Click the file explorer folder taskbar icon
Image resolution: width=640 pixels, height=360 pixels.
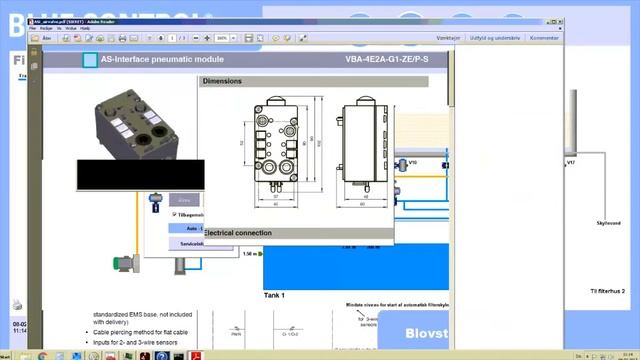click(x=25, y=356)
